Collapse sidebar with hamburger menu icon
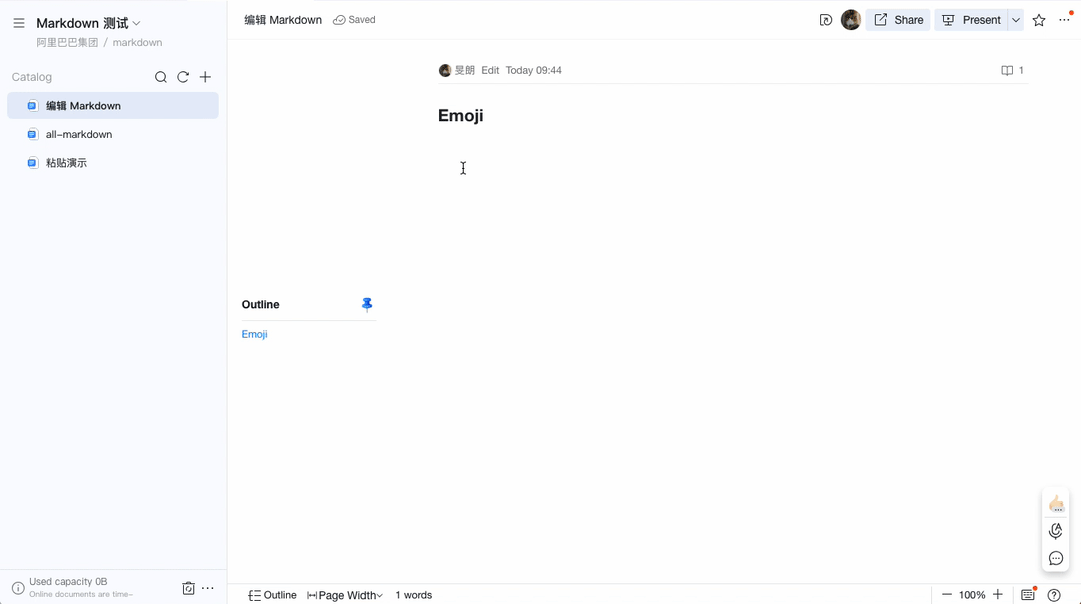Screen dimensions: 1081x604 pyautogui.click(x=19, y=23)
